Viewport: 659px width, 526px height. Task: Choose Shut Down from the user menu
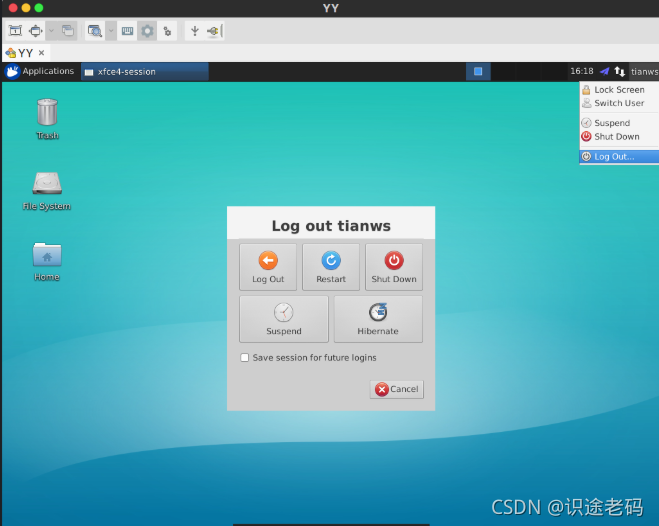619,137
